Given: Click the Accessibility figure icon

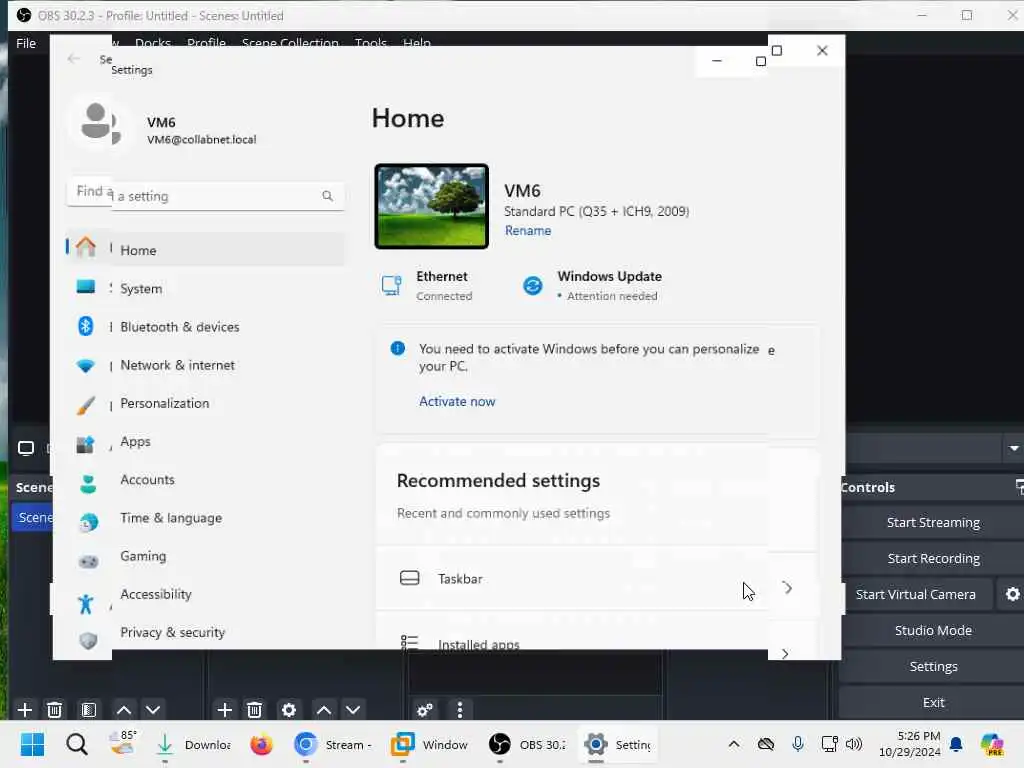Looking at the screenshot, I should (86, 603).
